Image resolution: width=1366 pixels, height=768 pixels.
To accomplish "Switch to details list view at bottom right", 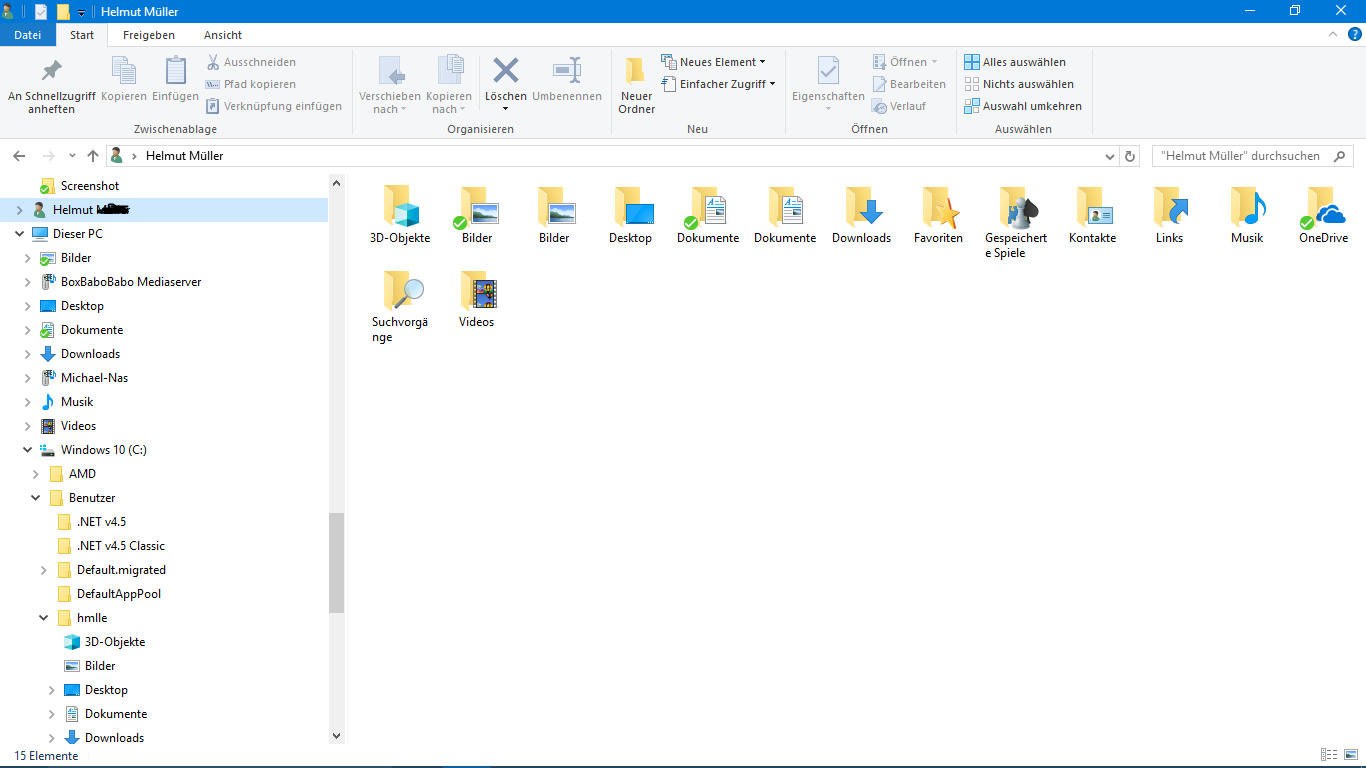I will (x=1329, y=755).
